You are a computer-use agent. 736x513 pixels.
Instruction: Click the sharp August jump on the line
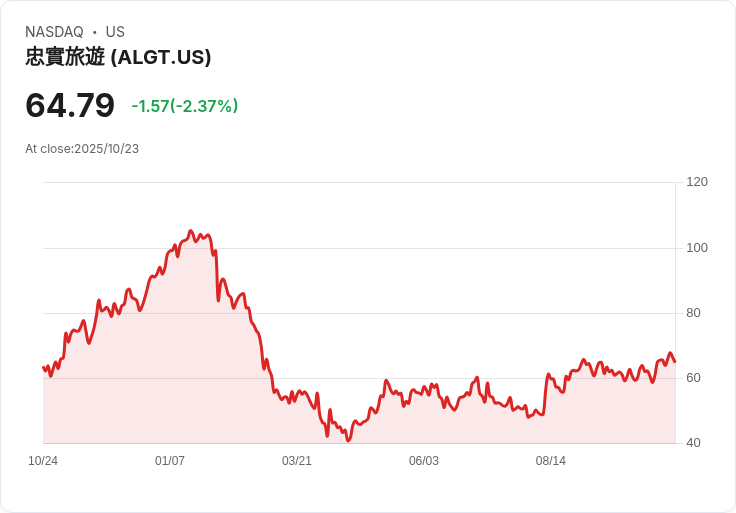(545, 394)
